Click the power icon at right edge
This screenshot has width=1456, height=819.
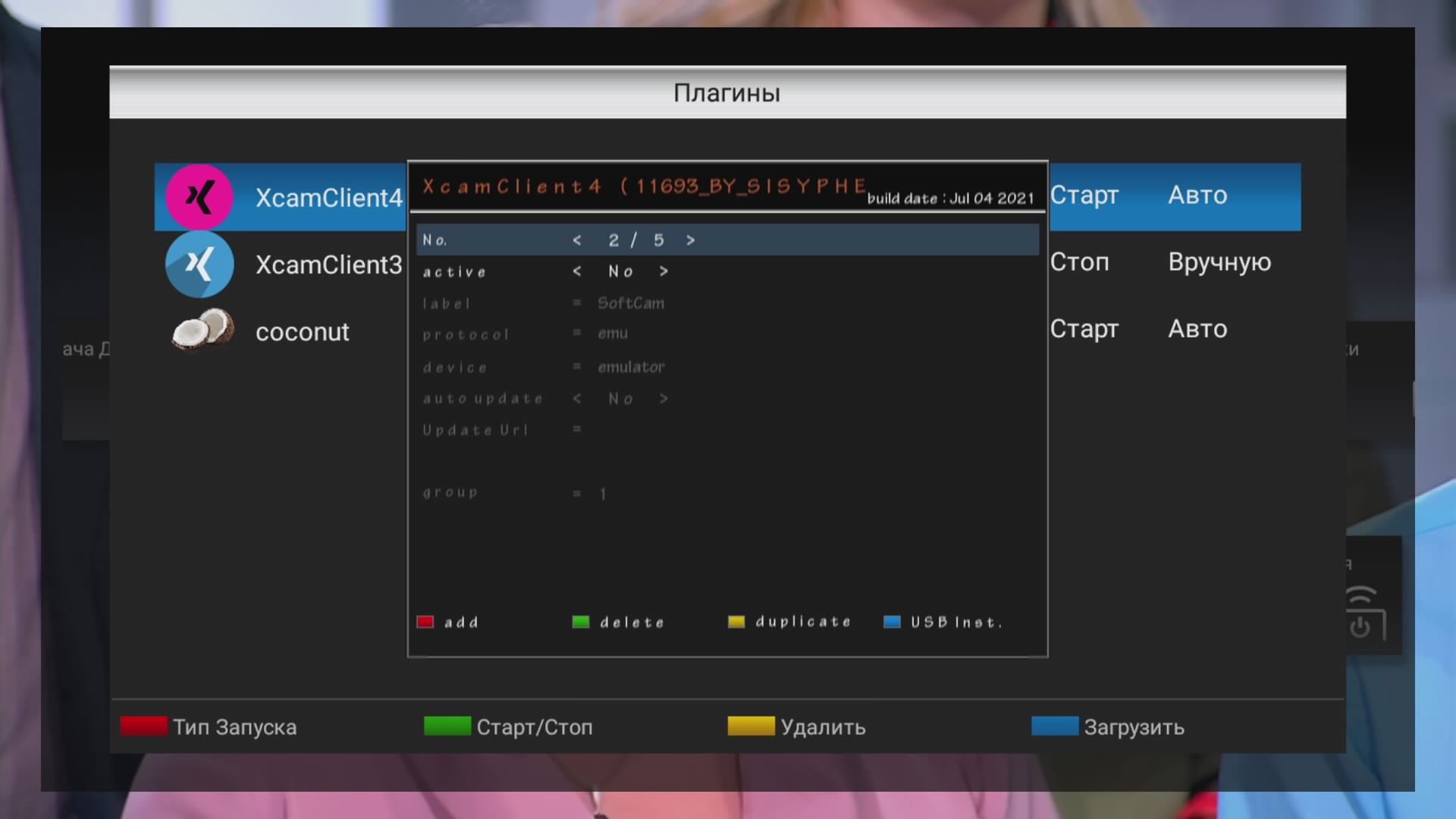point(1360,626)
